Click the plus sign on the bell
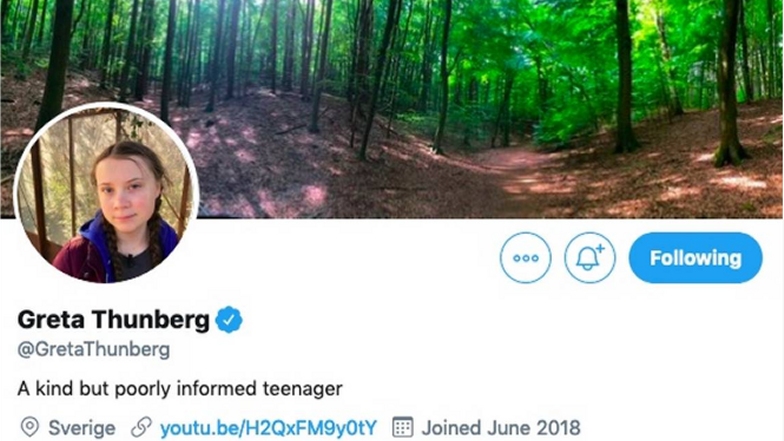Screen dimensions: 784x441 pos(600,248)
